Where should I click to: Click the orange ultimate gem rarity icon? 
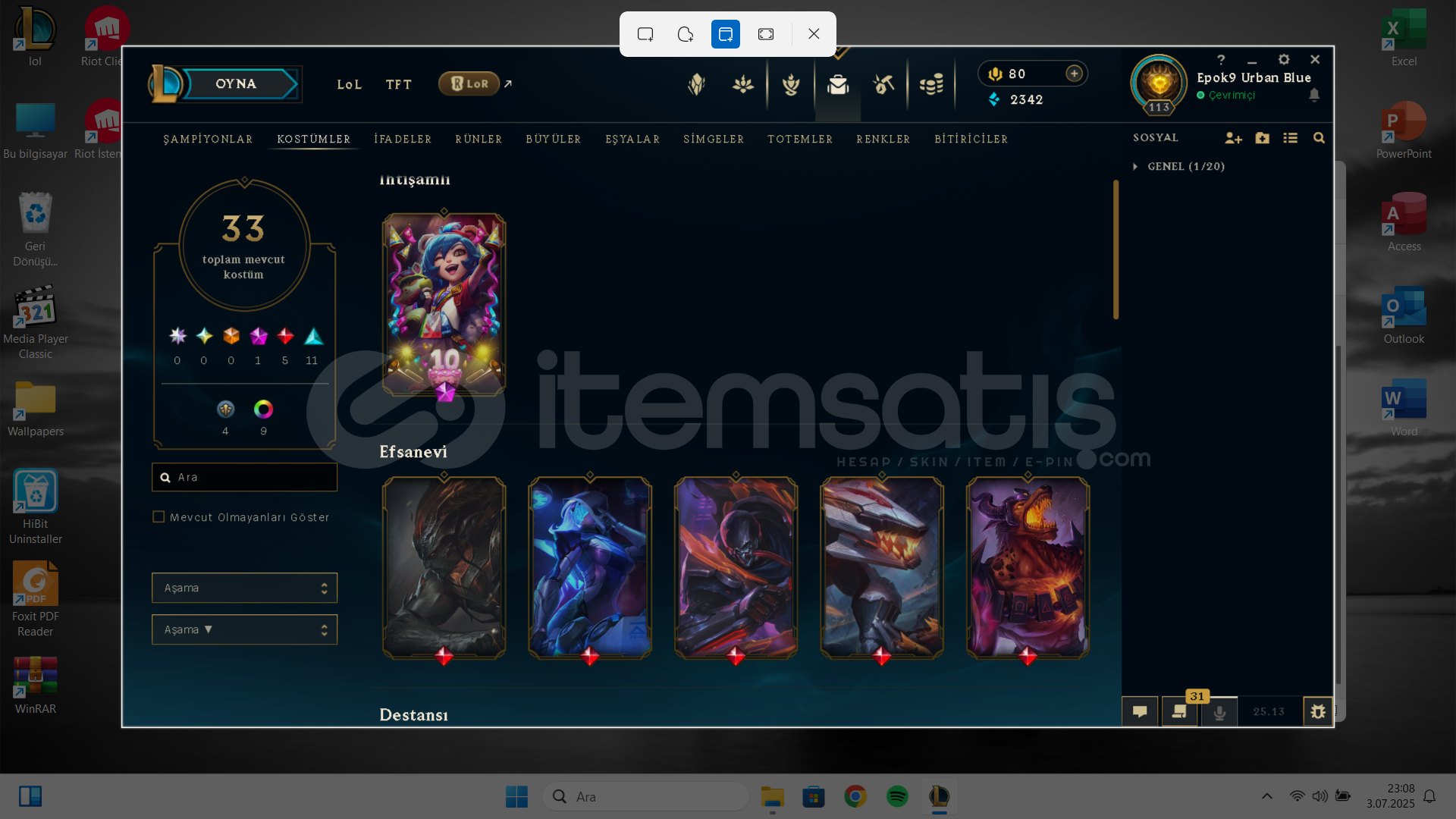[231, 336]
